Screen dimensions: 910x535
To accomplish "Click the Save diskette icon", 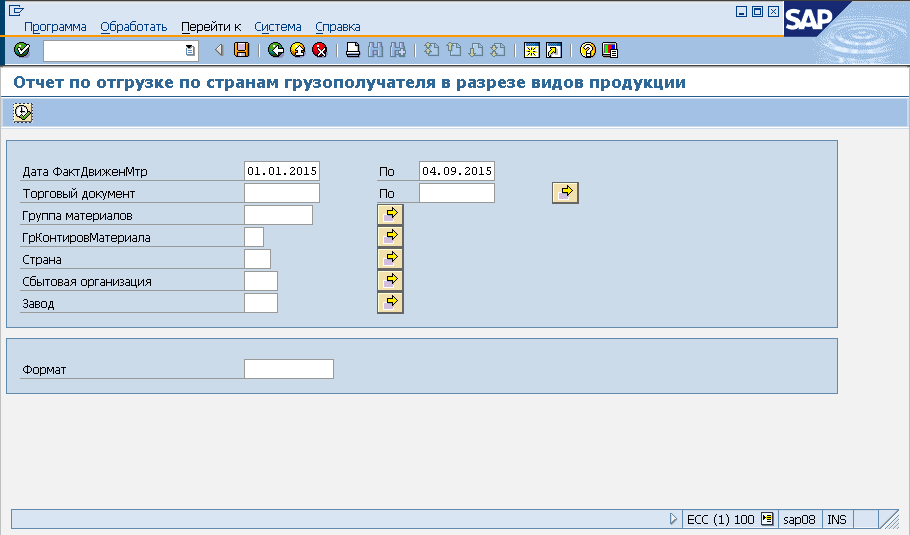I will pos(241,50).
